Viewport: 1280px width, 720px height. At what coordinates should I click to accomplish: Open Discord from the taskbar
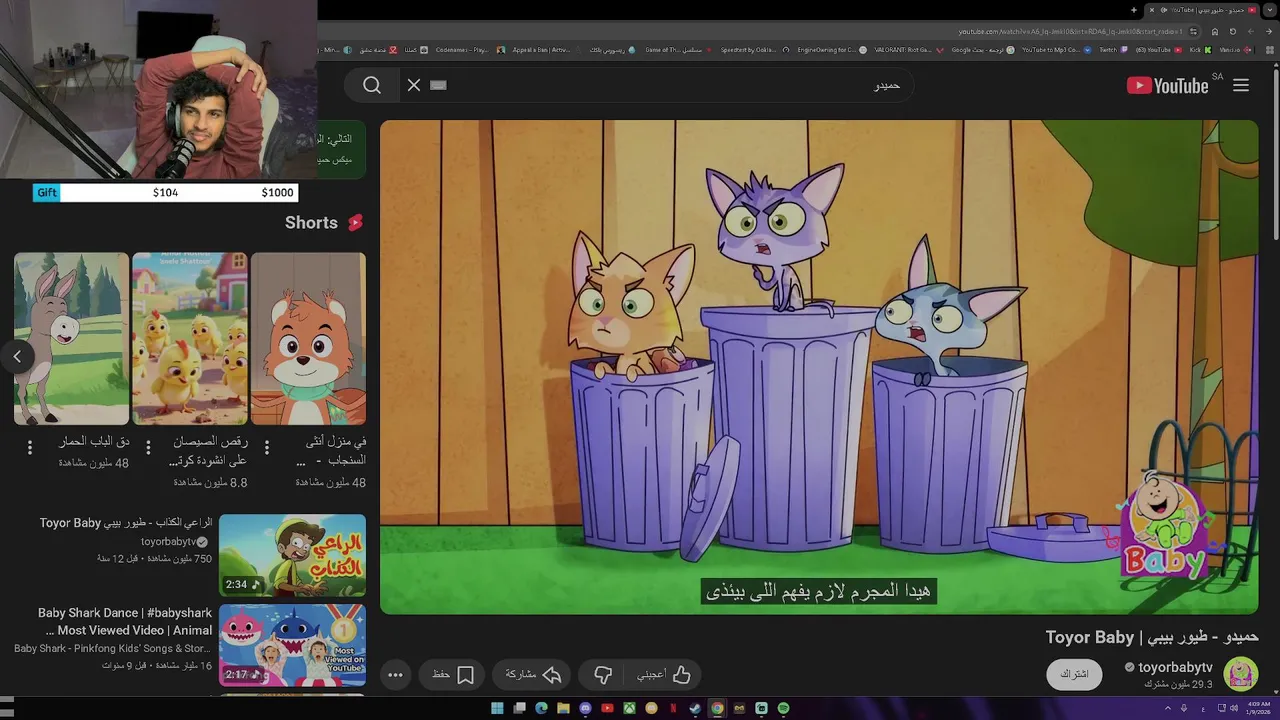585,708
